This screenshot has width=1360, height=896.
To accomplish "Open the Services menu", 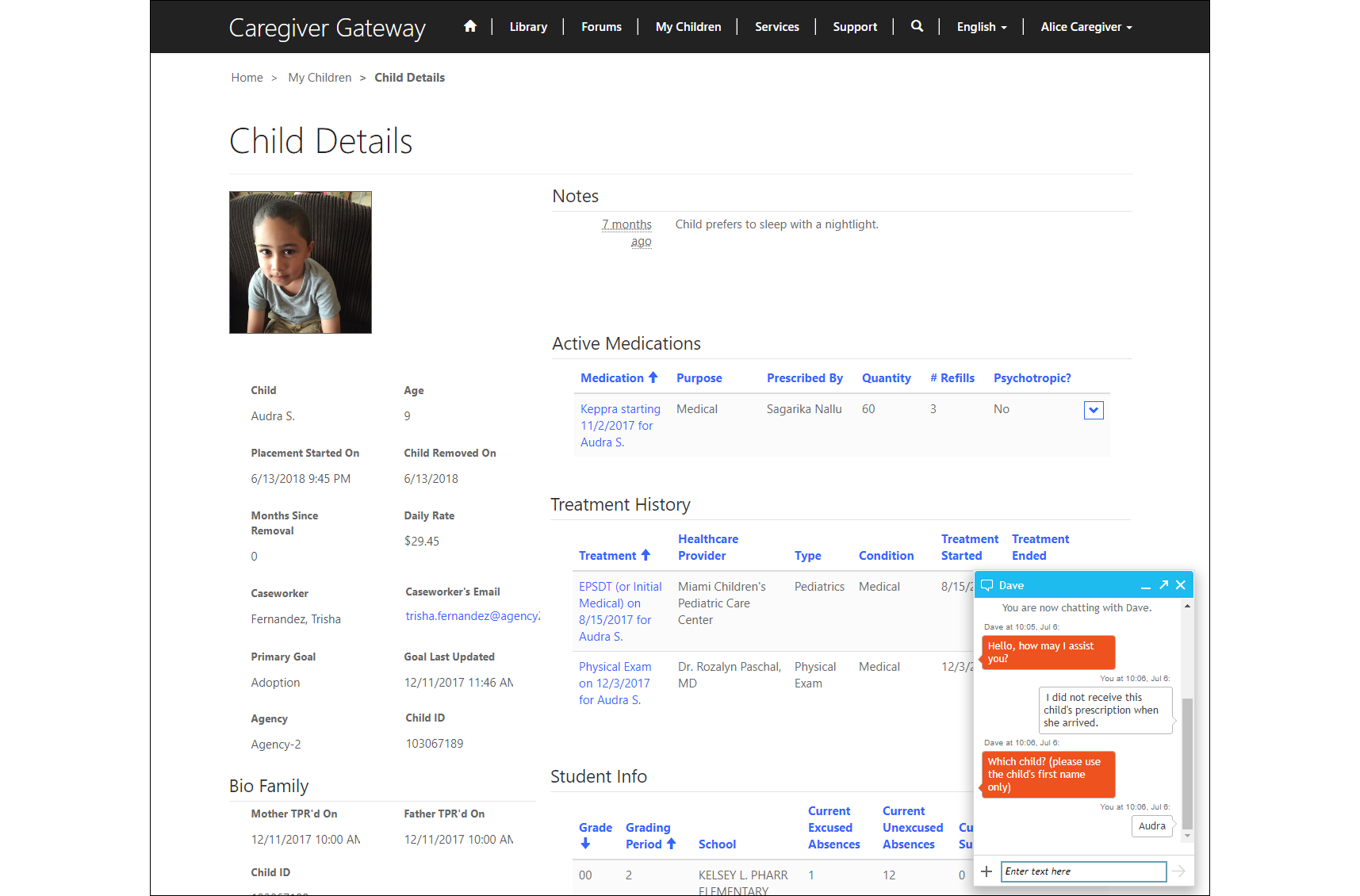I will click(x=777, y=27).
